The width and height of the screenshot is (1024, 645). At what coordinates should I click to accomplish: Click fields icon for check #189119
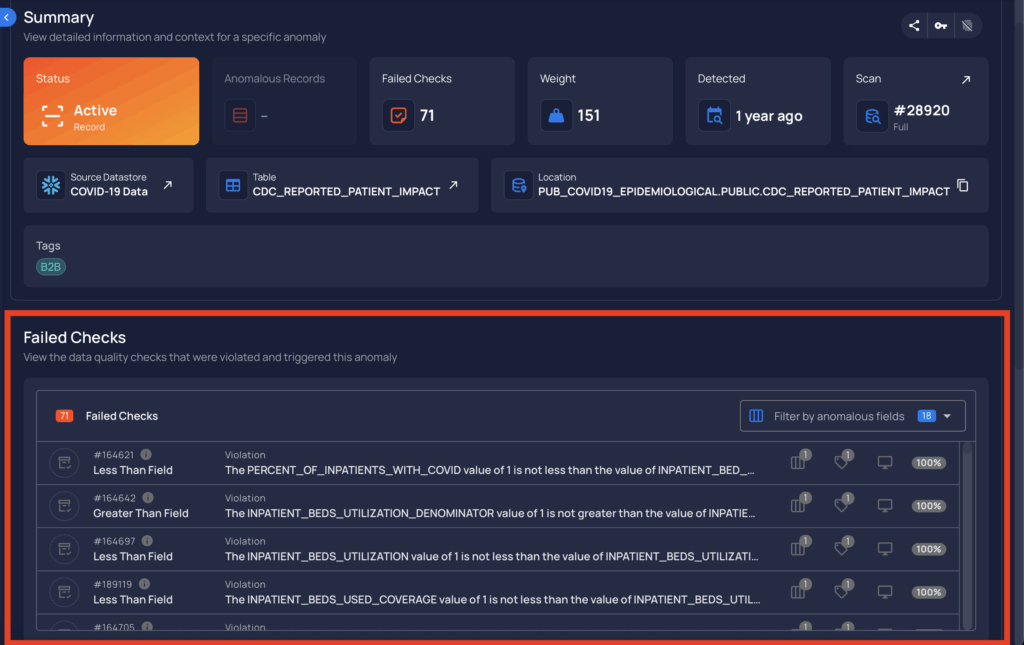point(799,591)
